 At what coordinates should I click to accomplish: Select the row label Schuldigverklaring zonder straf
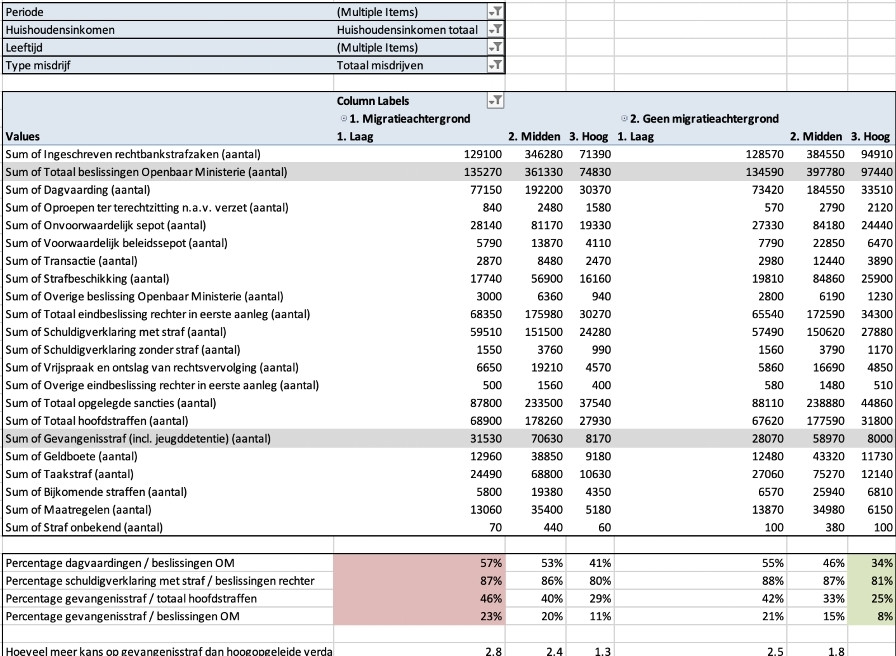click(168, 349)
